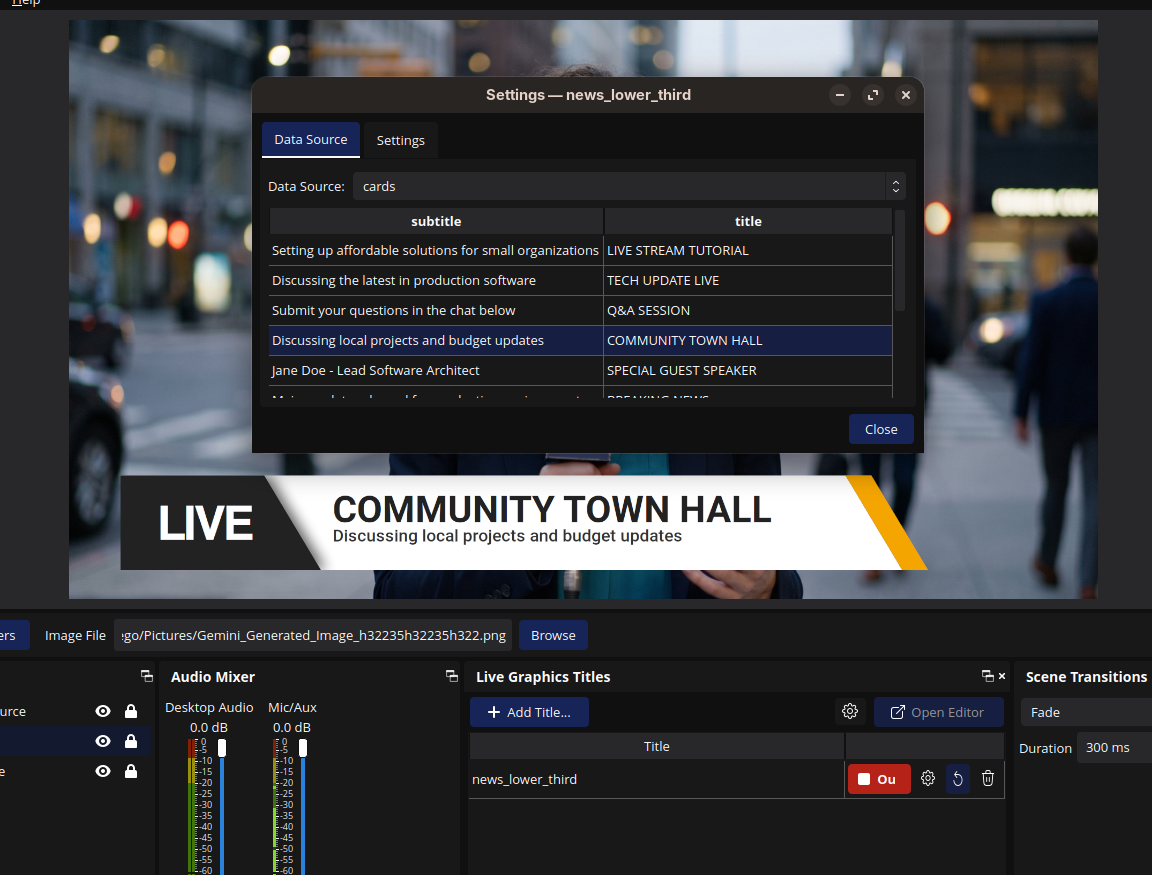Open the Data Source cards dropdown

pos(629,187)
